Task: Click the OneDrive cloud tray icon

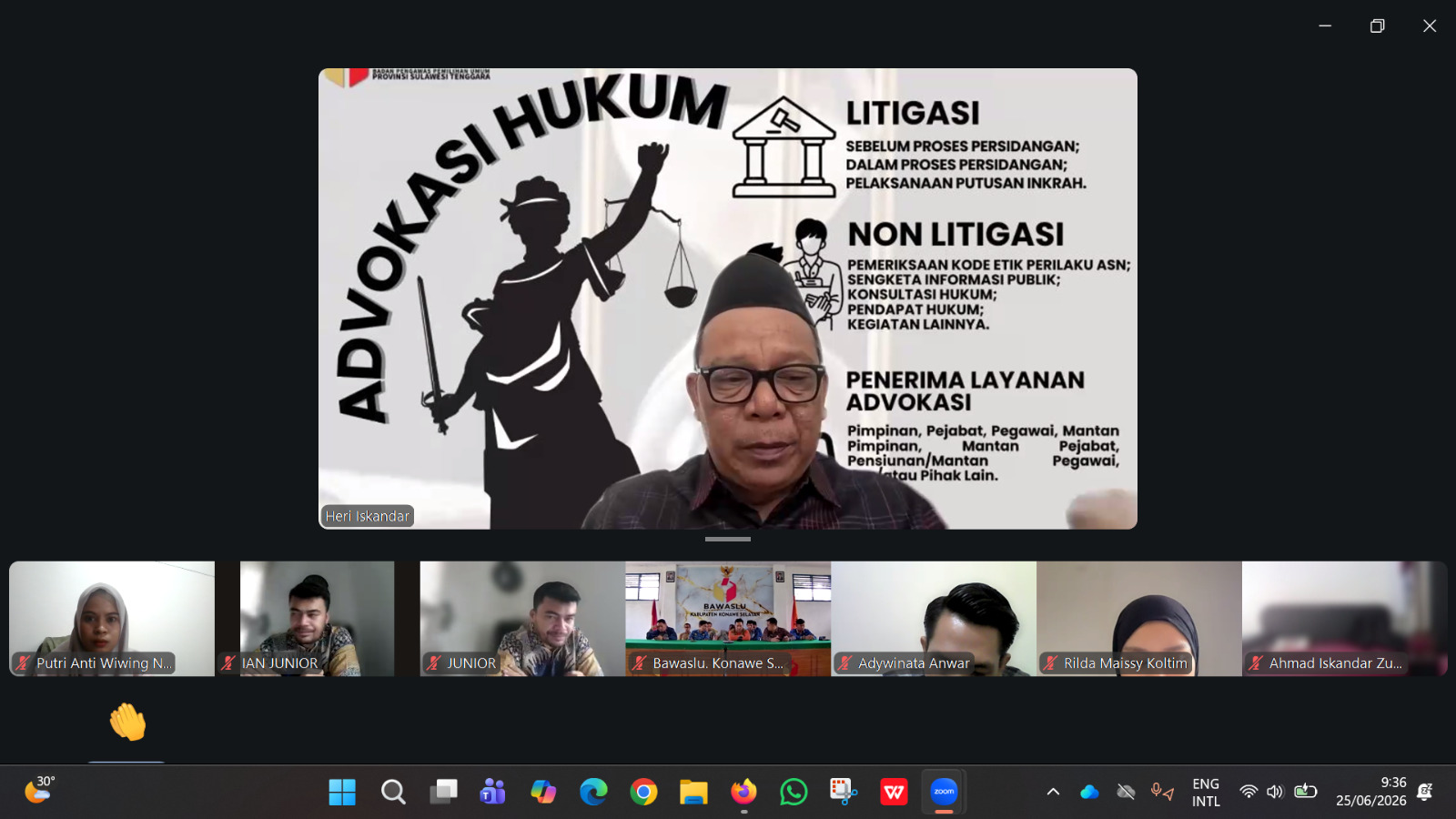Action: (1089, 792)
